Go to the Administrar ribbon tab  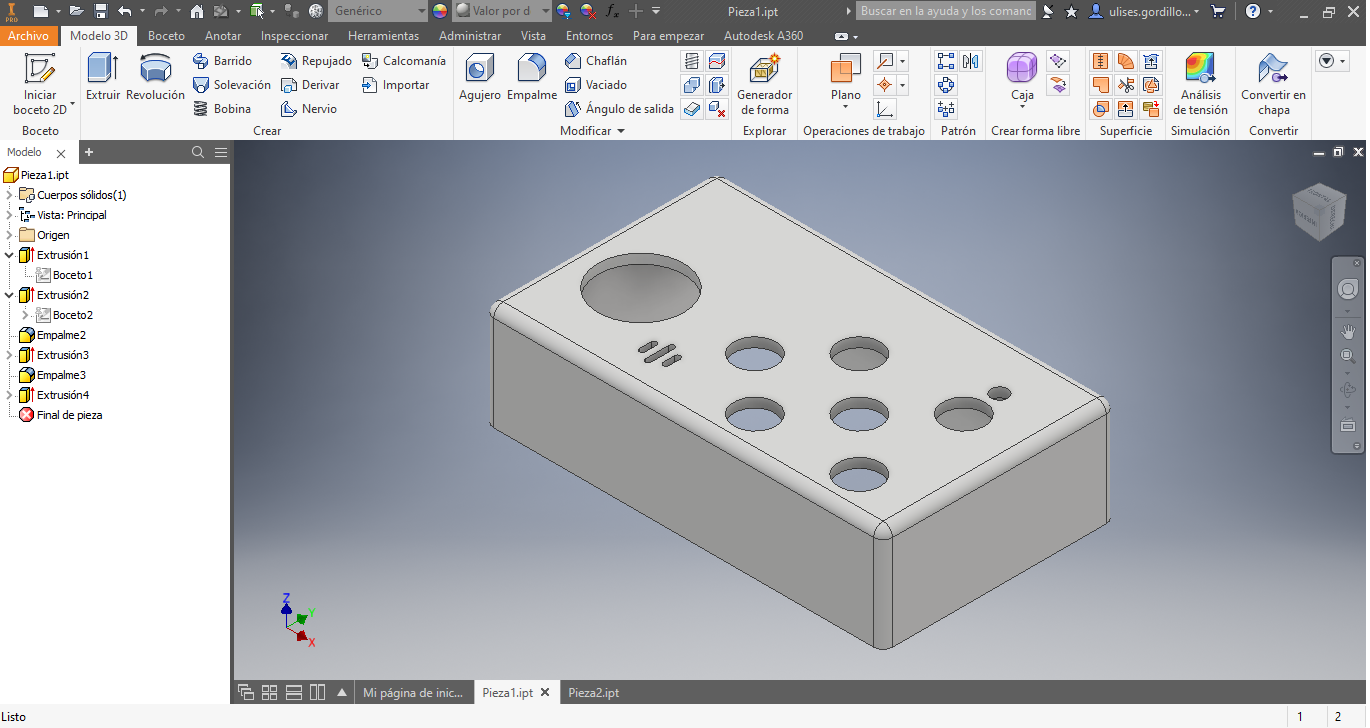(470, 35)
